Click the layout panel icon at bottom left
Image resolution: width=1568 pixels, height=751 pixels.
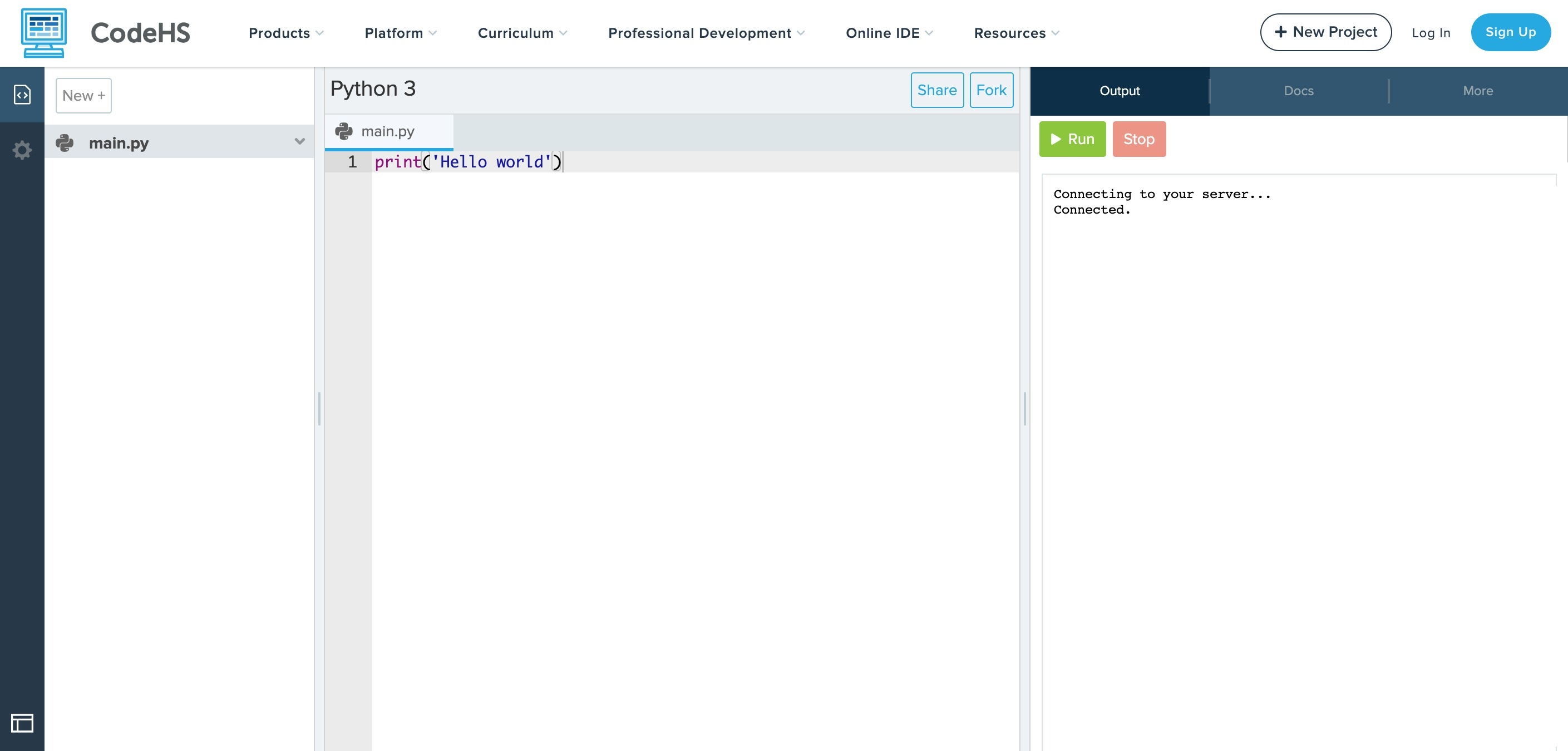click(23, 724)
